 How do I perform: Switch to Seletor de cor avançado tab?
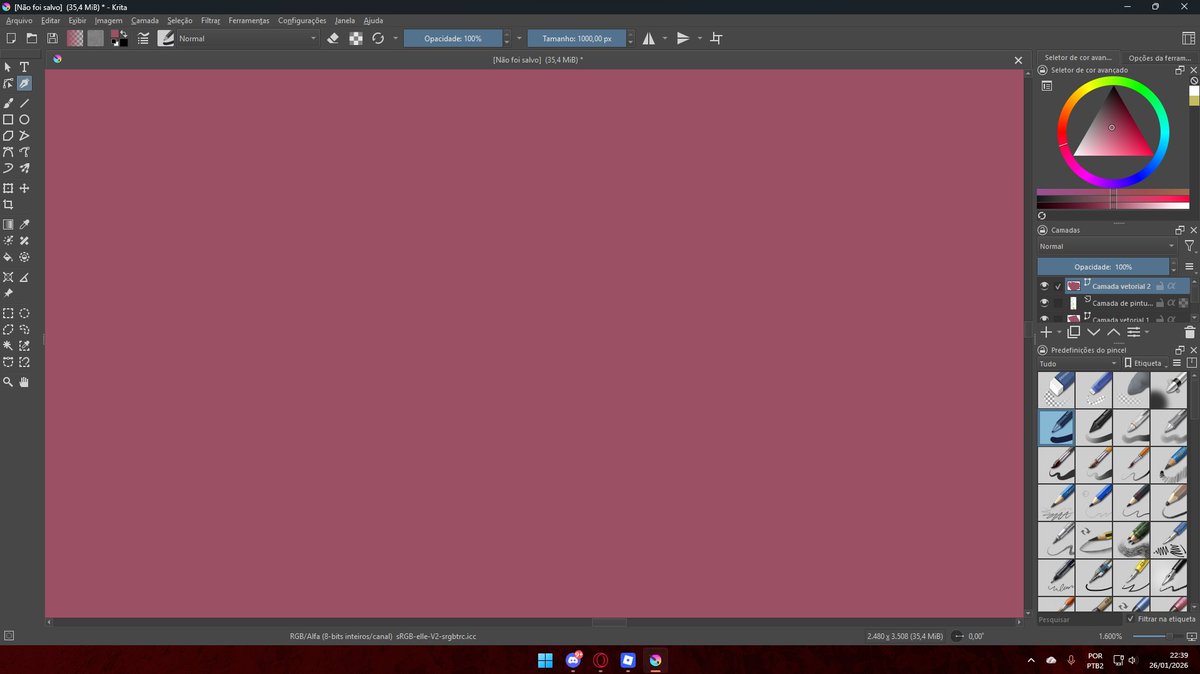pyautogui.click(x=1078, y=58)
